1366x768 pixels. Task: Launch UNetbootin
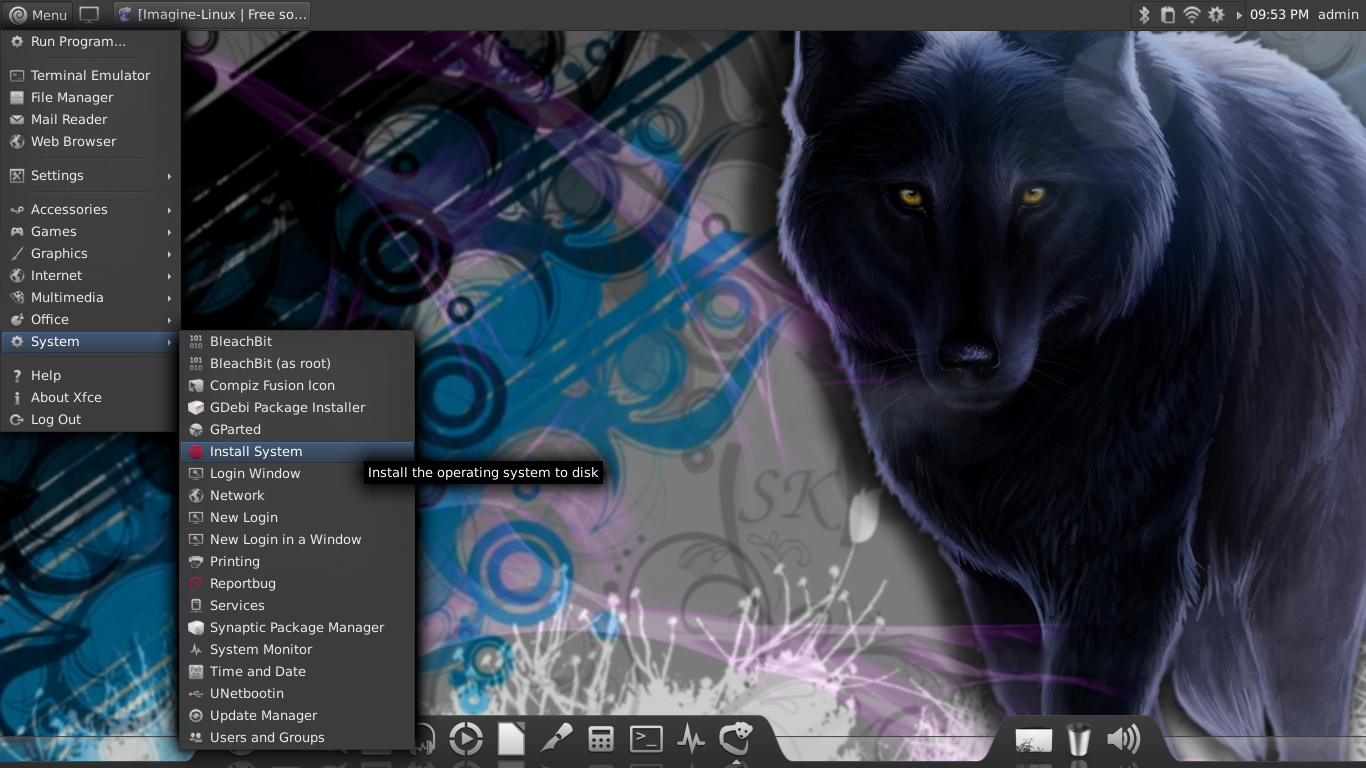click(x=297, y=693)
